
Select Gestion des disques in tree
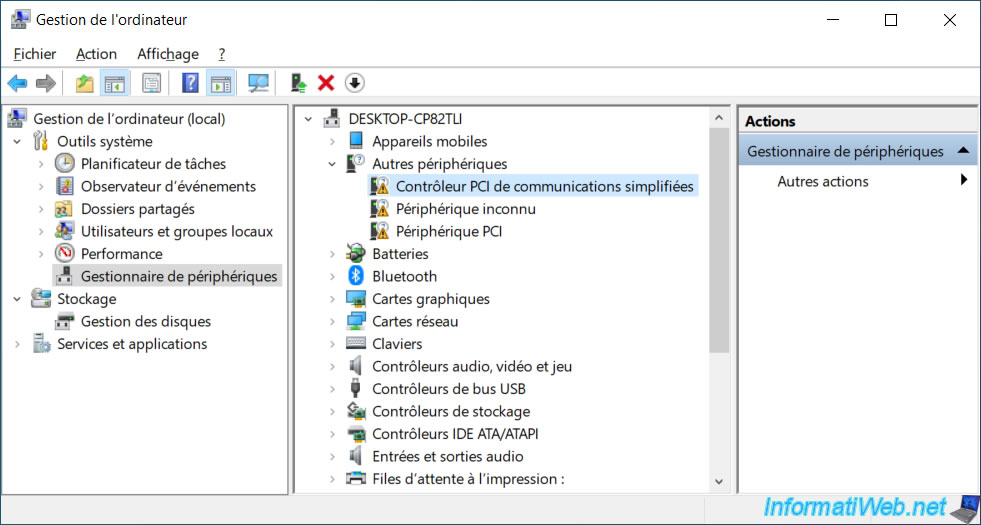coord(145,321)
